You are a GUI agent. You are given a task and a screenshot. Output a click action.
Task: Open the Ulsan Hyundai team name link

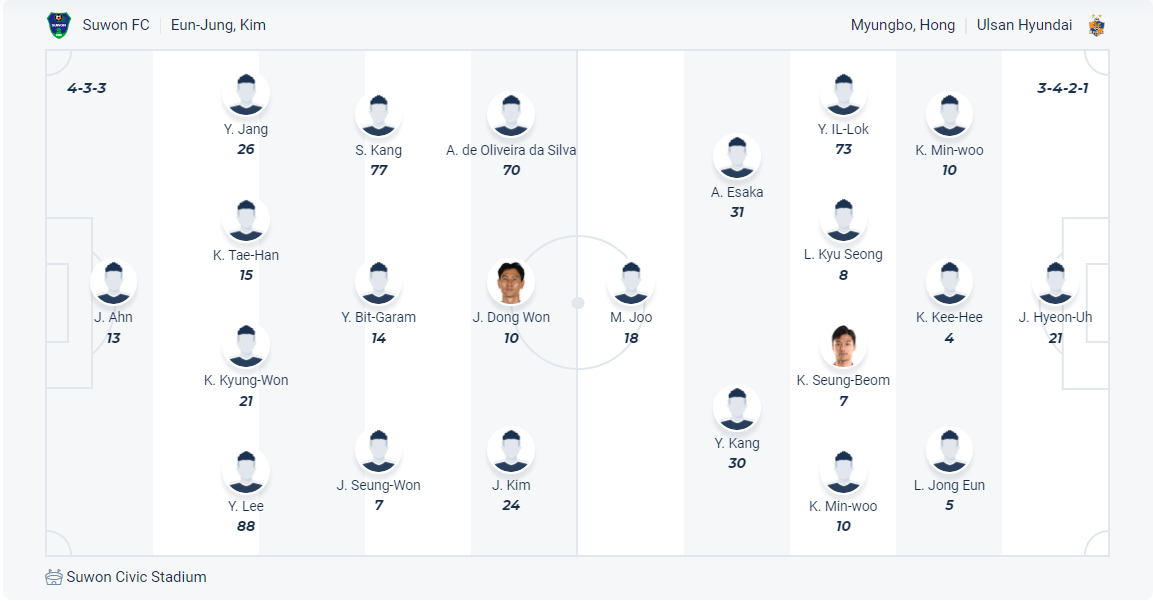[1024, 25]
